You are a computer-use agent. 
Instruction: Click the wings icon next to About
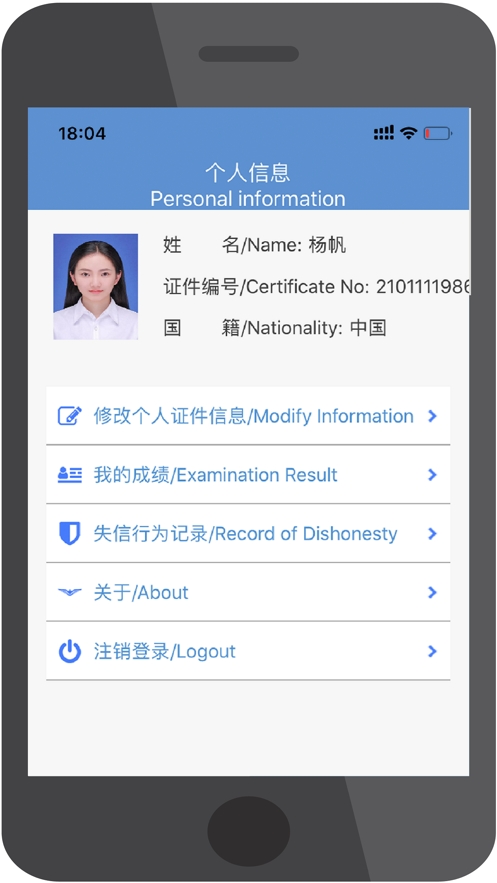coord(70,592)
